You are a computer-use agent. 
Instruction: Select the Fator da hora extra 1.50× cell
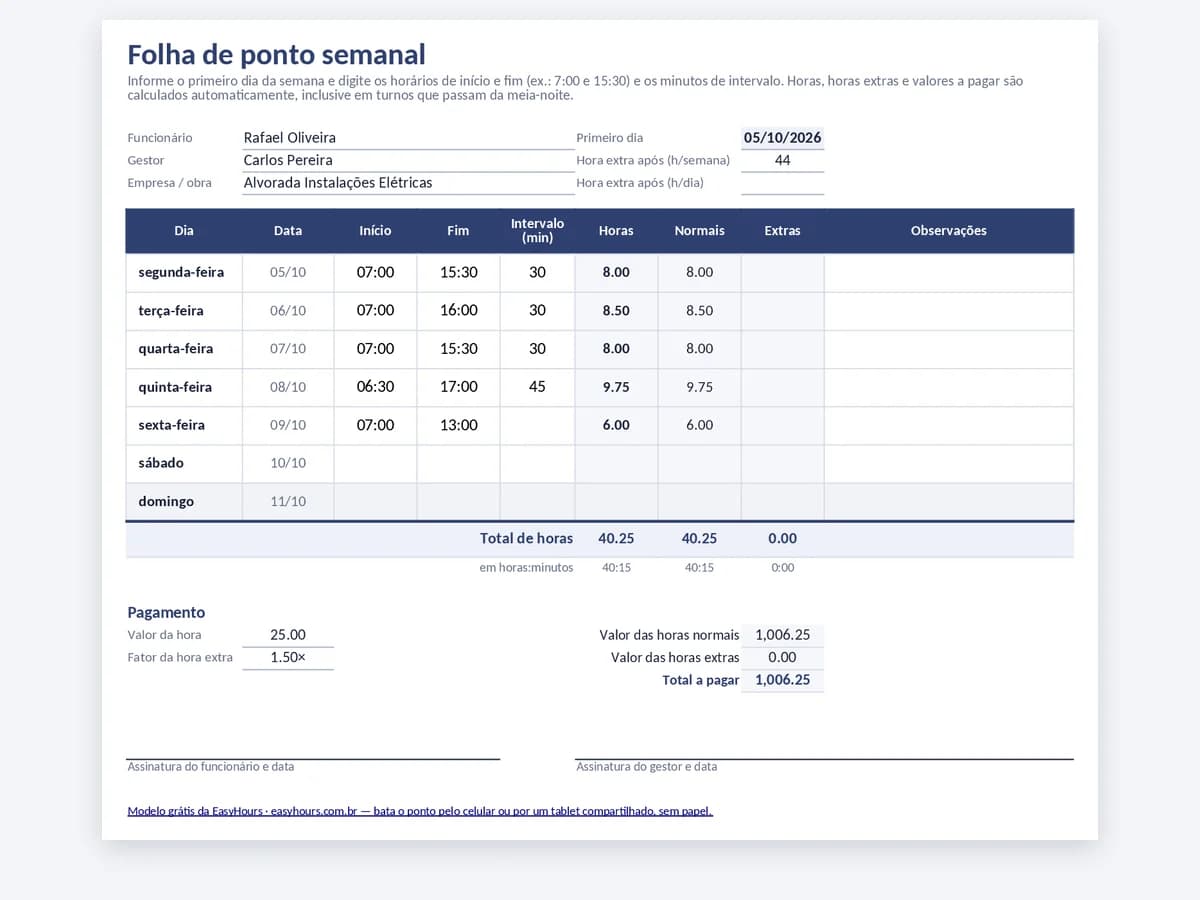click(288, 658)
